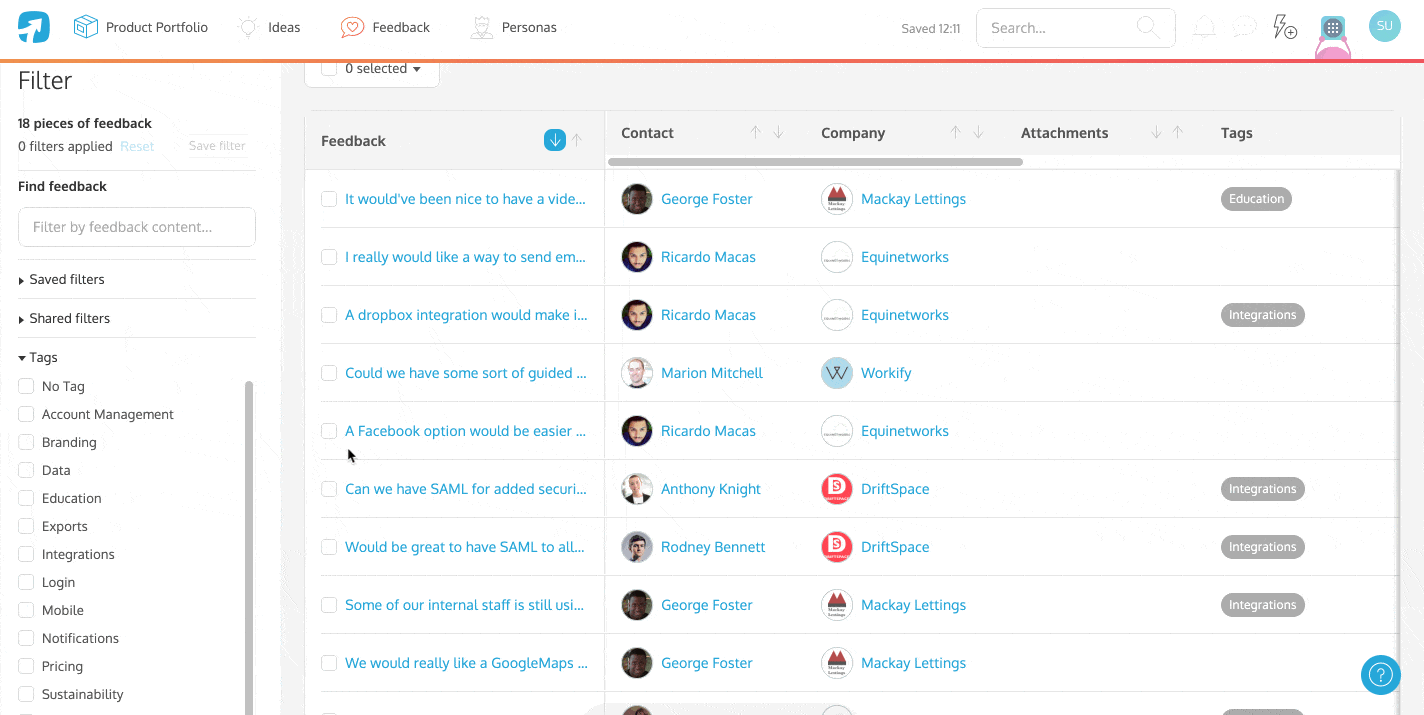Open the '0 selected' dropdown
Image resolution: width=1424 pixels, height=715 pixels.
click(383, 69)
